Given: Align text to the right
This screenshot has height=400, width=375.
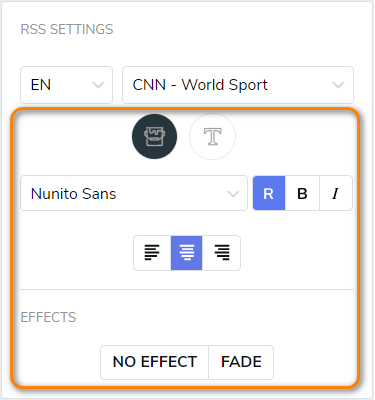Looking at the screenshot, I should click(221, 253).
